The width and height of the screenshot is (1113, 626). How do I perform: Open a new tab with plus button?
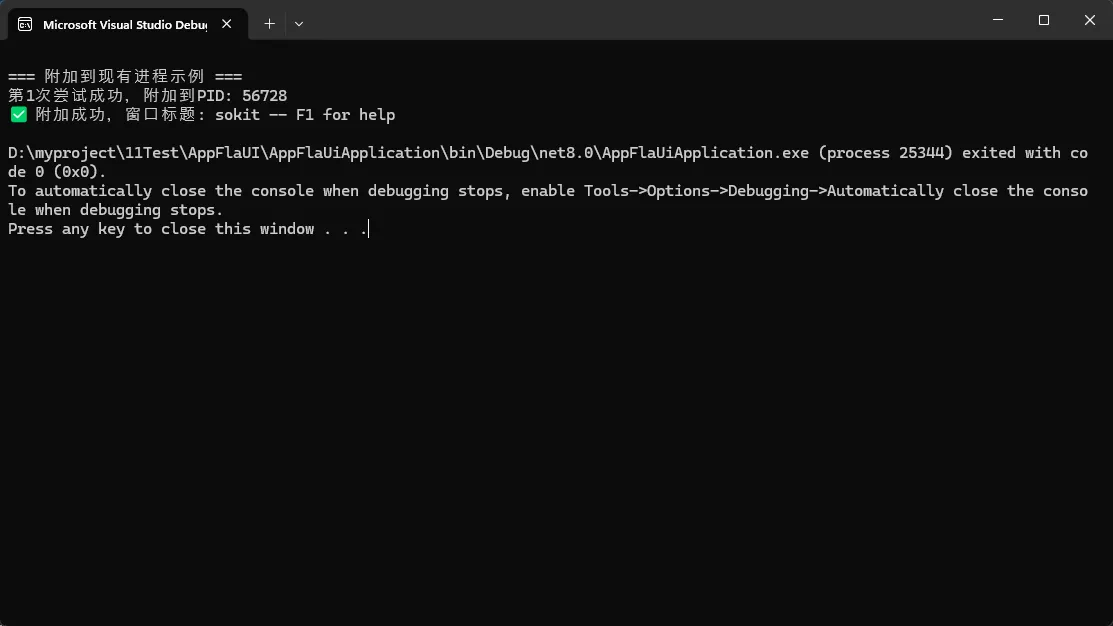point(269,24)
